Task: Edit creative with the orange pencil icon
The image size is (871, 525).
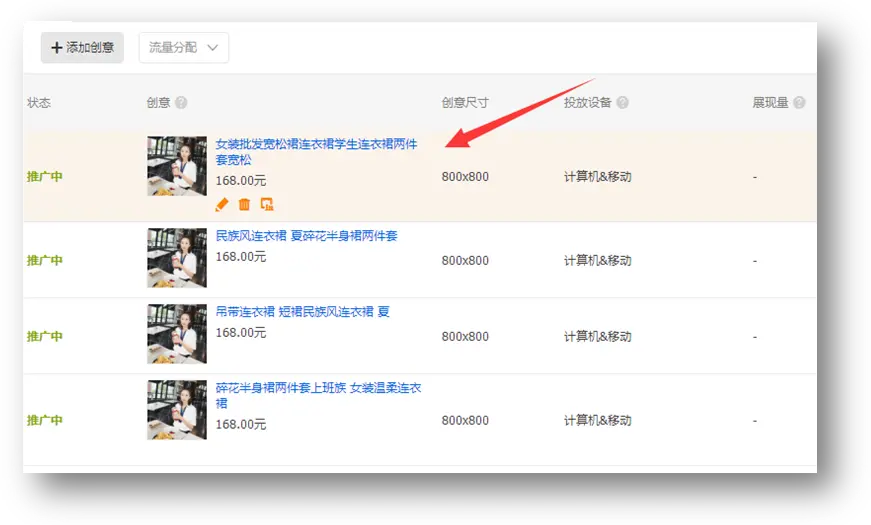Action: tap(222, 205)
